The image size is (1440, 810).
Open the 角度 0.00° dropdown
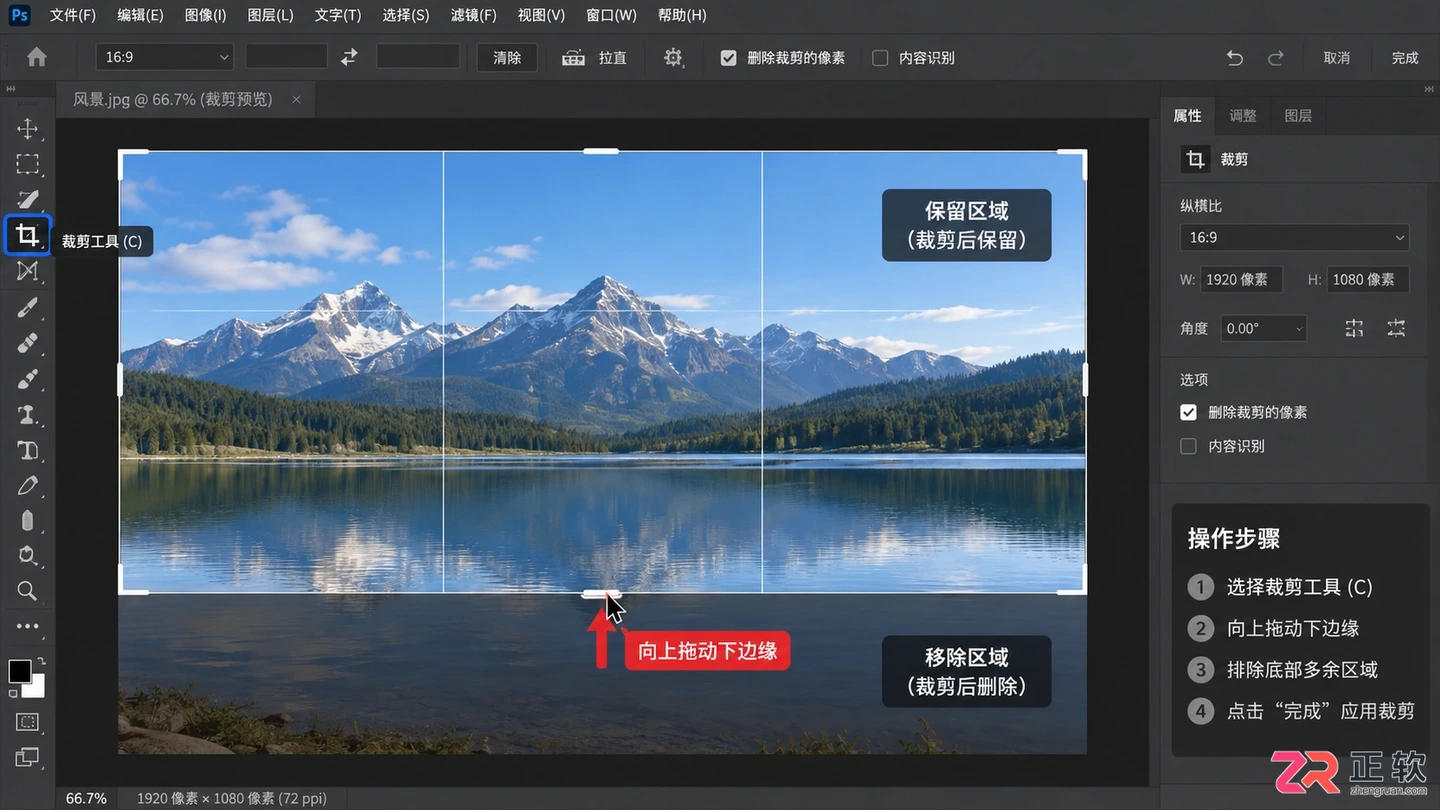click(1263, 328)
